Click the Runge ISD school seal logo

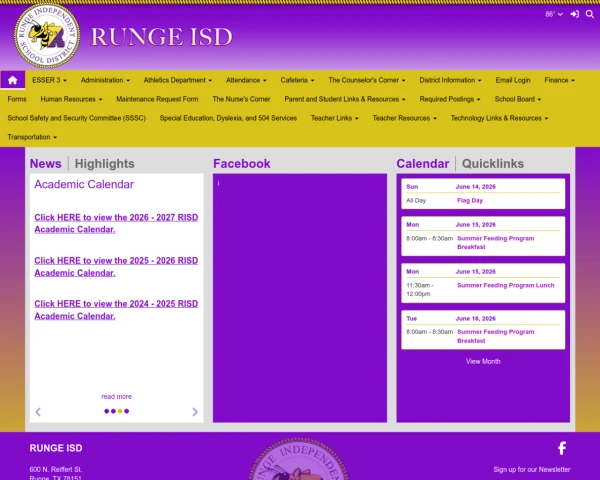47,36
